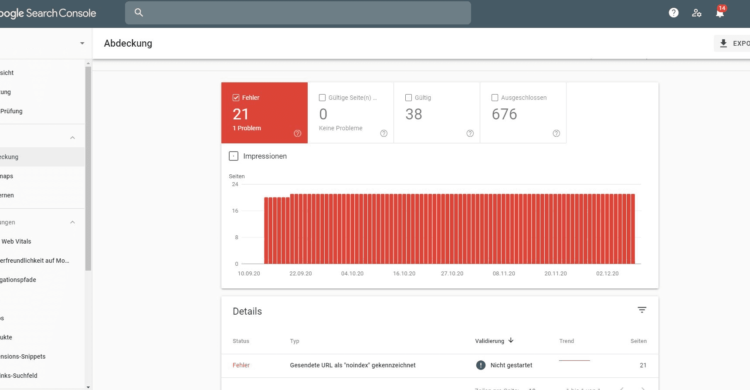This screenshot has width=750, height=390.
Task: Click the 22.09.20 date label on chart
Action: point(300,274)
